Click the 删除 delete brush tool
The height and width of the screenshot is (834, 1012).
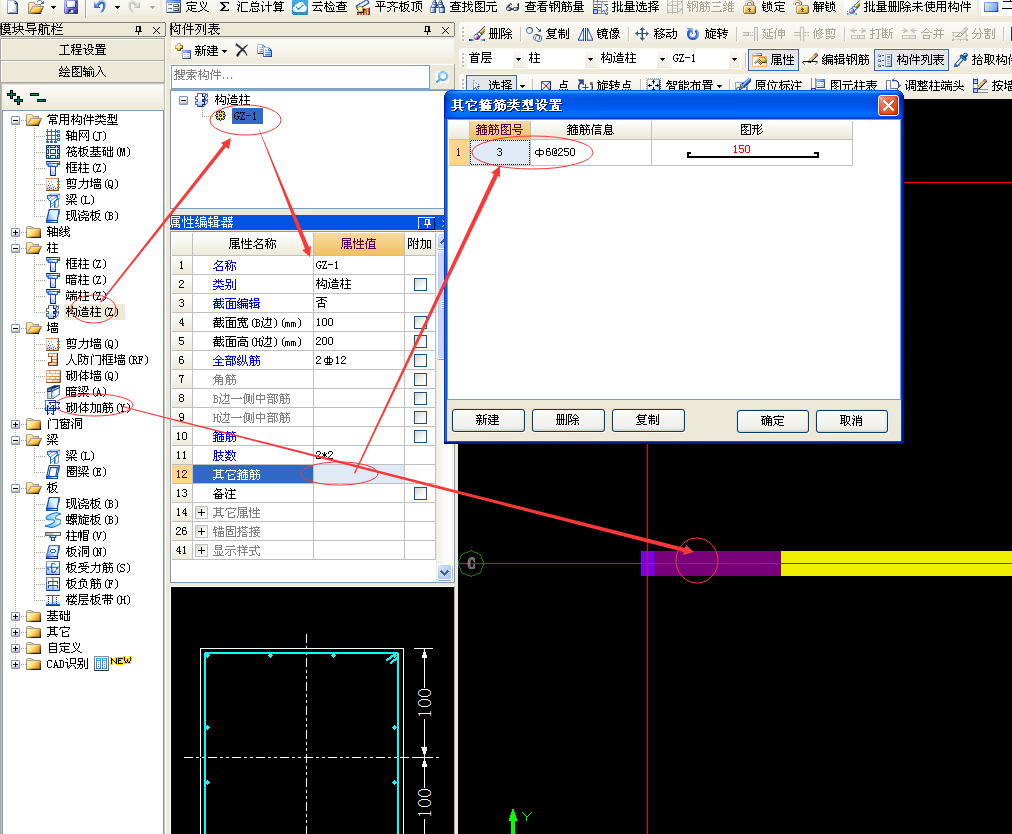[x=491, y=34]
